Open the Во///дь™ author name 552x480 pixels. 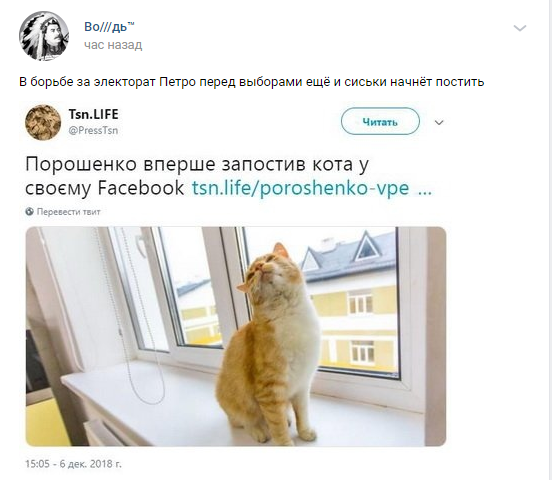109,27
